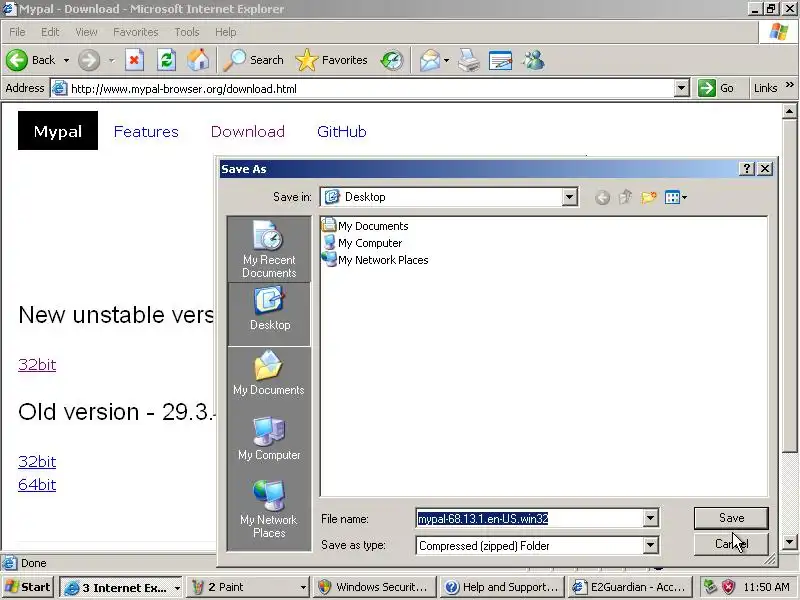Viewport: 800px width, 600px height.
Task: Open Favorites star toolbar button
Action: click(x=332, y=60)
